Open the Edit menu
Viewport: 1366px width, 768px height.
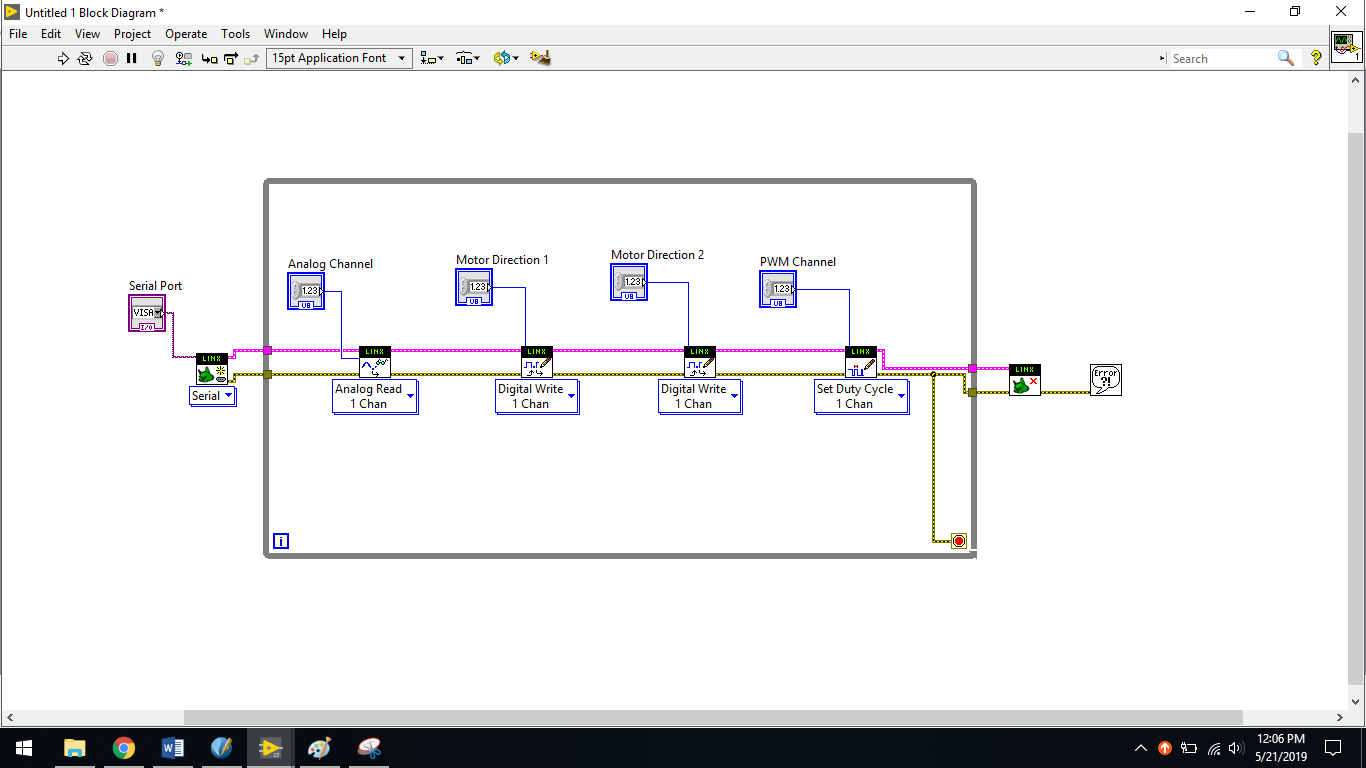click(x=51, y=33)
